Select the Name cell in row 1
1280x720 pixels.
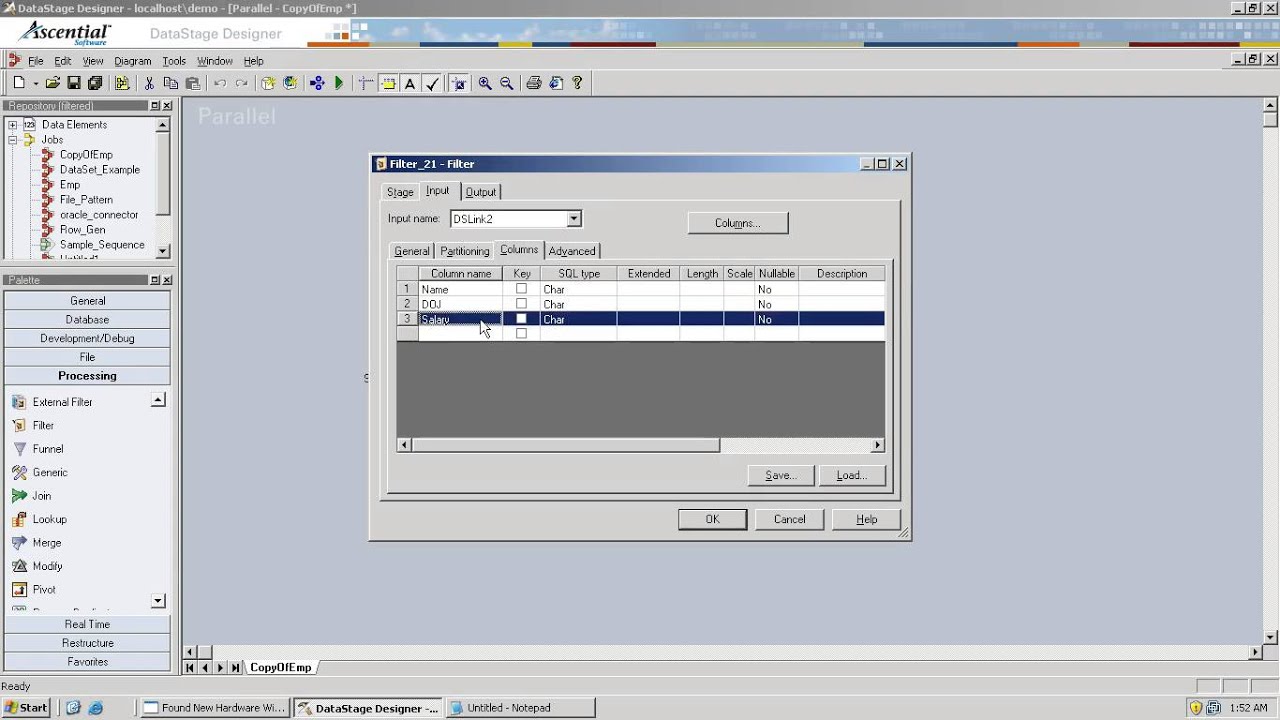(460, 289)
